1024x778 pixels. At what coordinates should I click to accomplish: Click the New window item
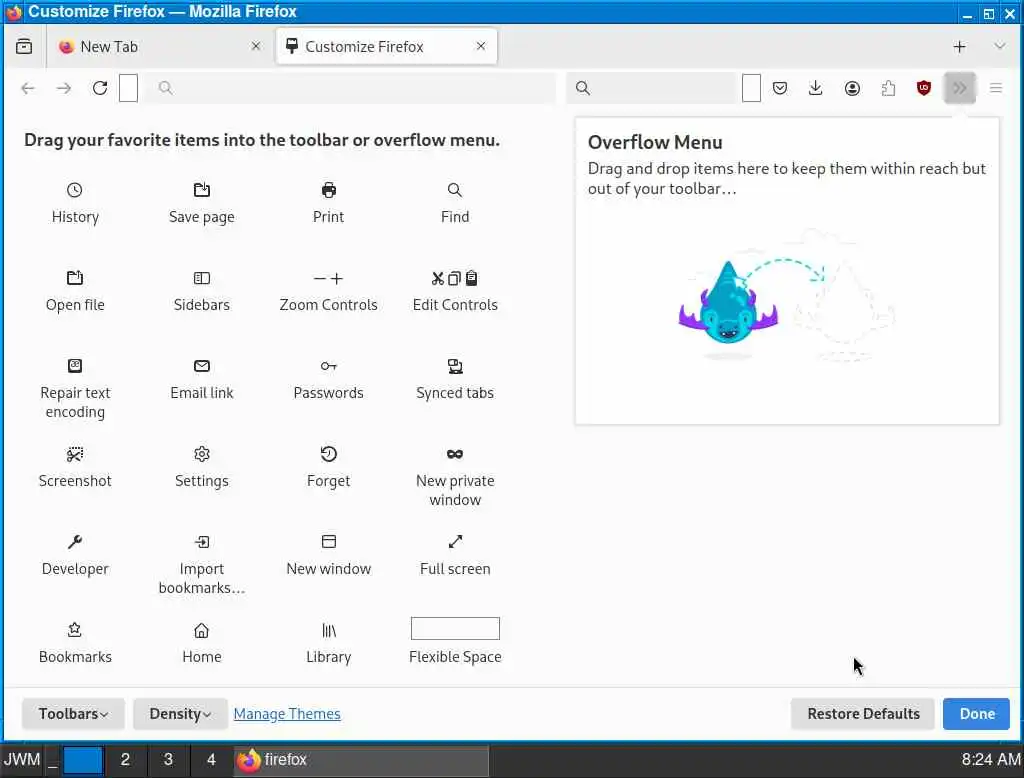328,556
